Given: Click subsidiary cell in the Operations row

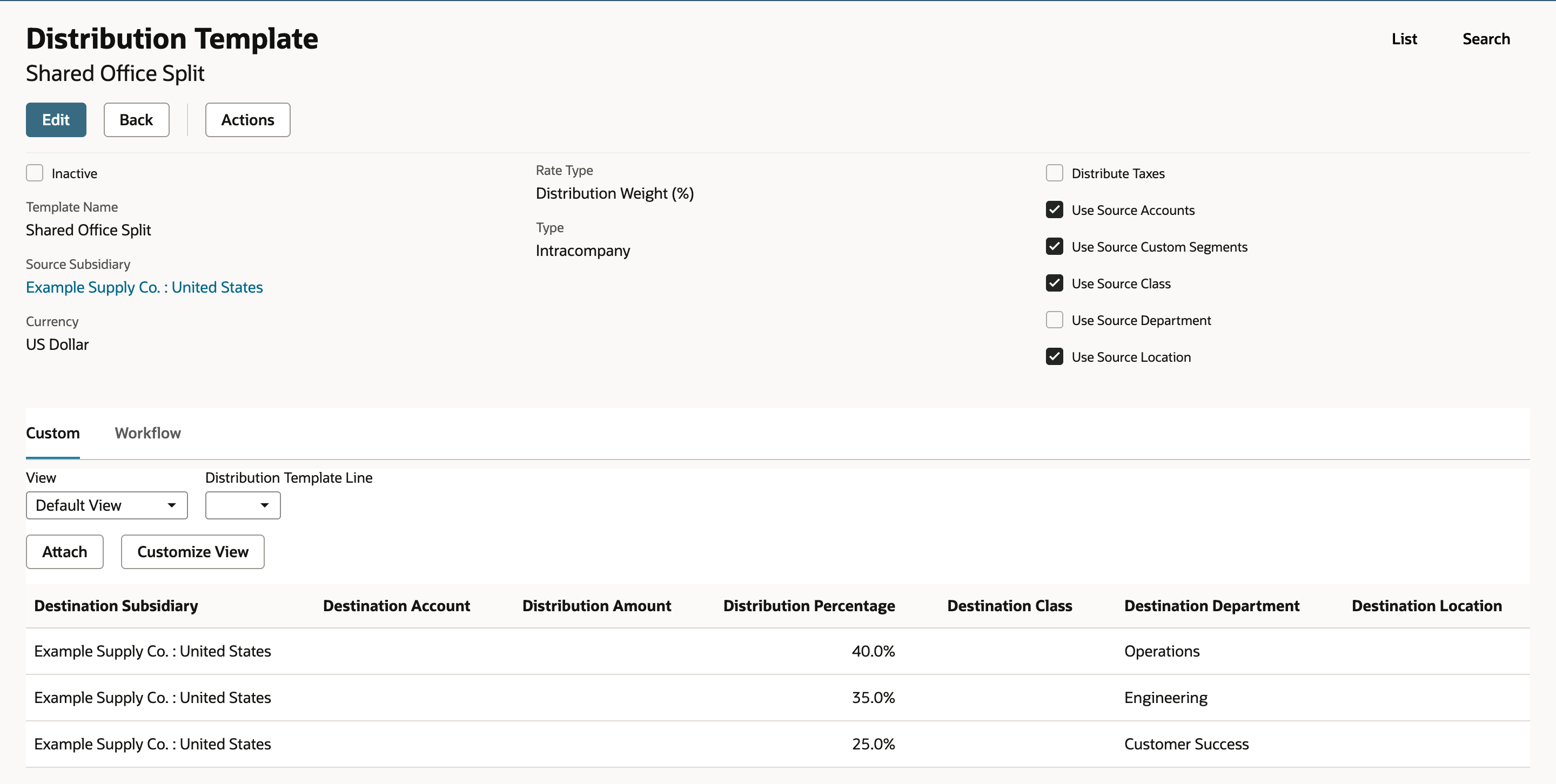Looking at the screenshot, I should click(152, 651).
